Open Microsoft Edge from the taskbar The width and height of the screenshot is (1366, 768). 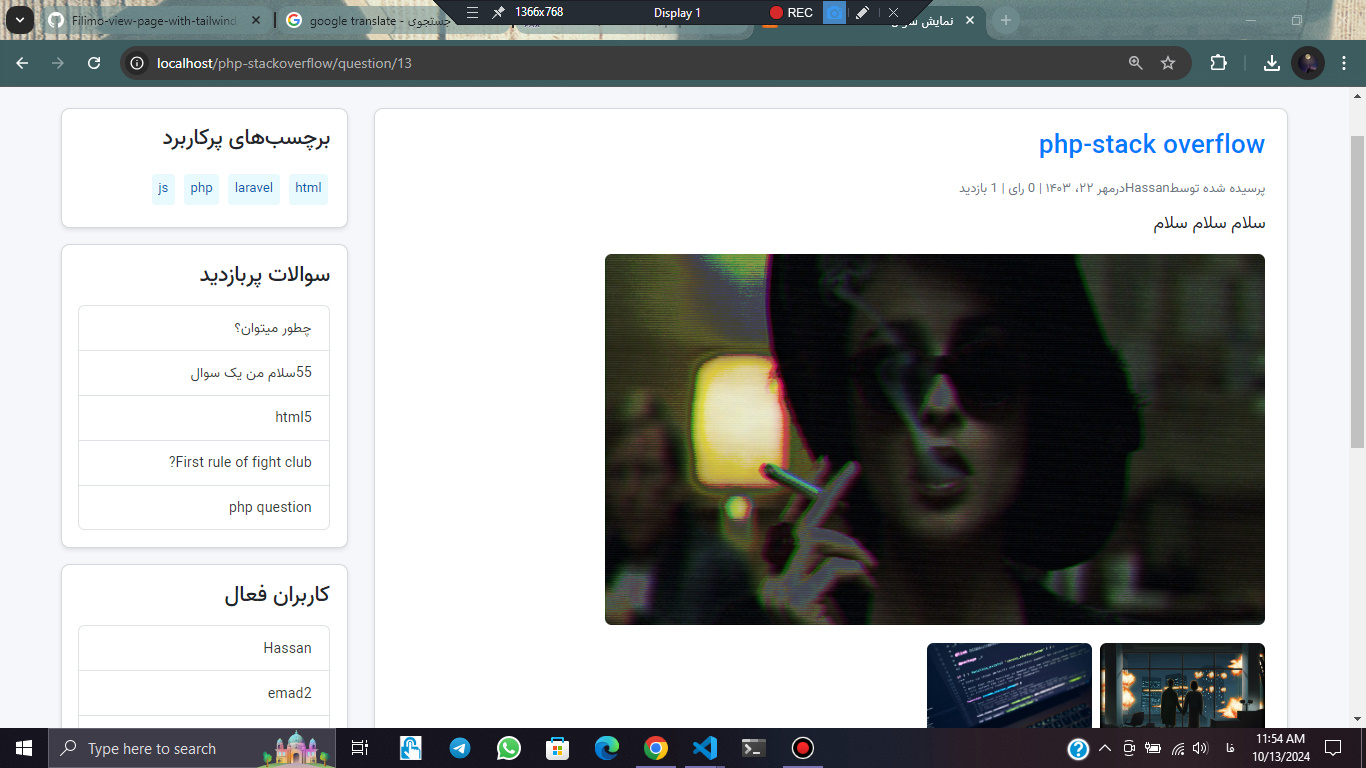coord(607,748)
